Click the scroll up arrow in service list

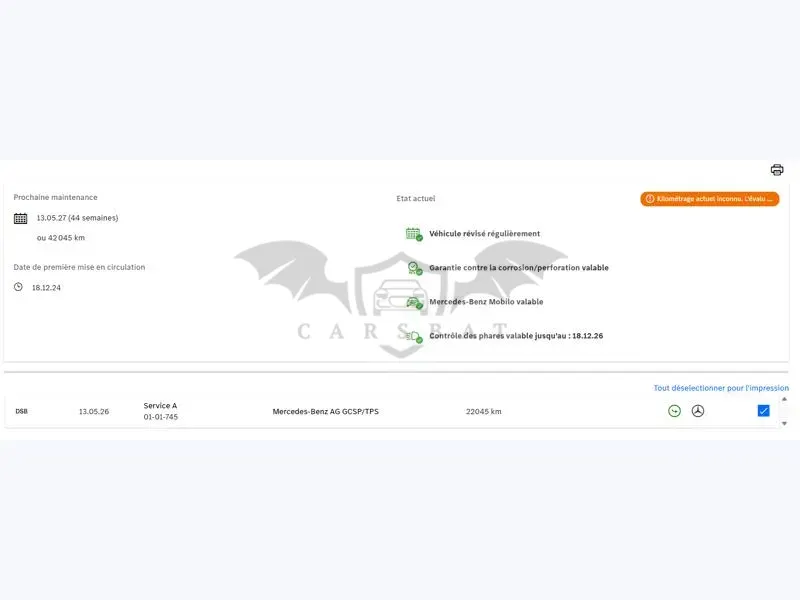pyautogui.click(x=784, y=399)
